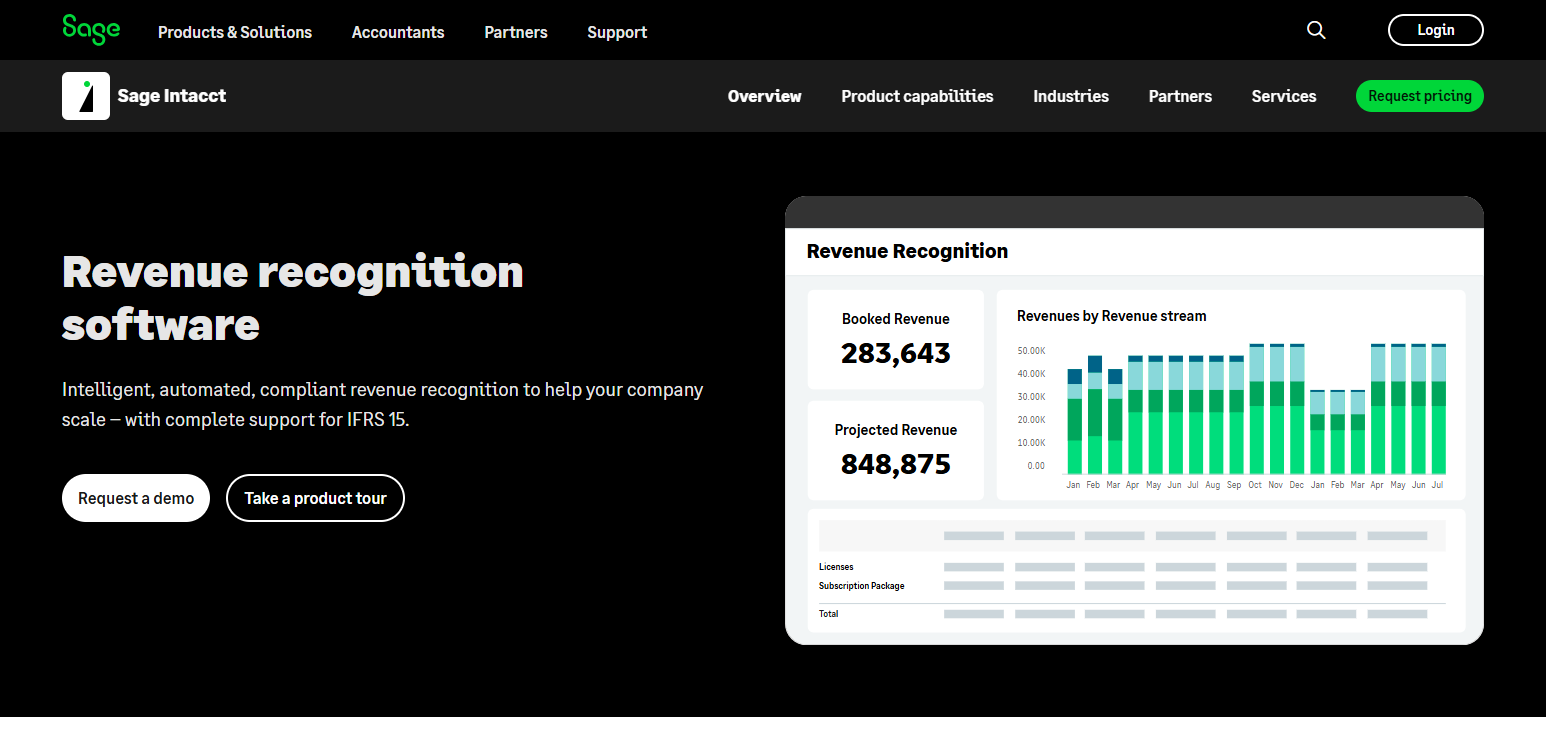Open the Product capabilities tab
The width and height of the screenshot is (1546, 732).
click(x=917, y=96)
